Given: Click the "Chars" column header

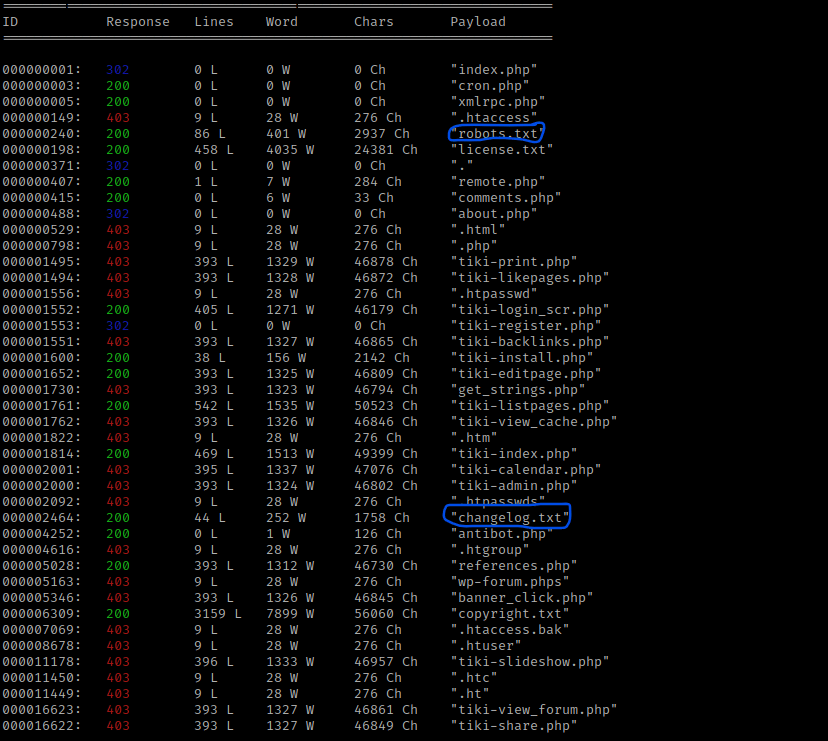Looking at the screenshot, I should [374, 21].
